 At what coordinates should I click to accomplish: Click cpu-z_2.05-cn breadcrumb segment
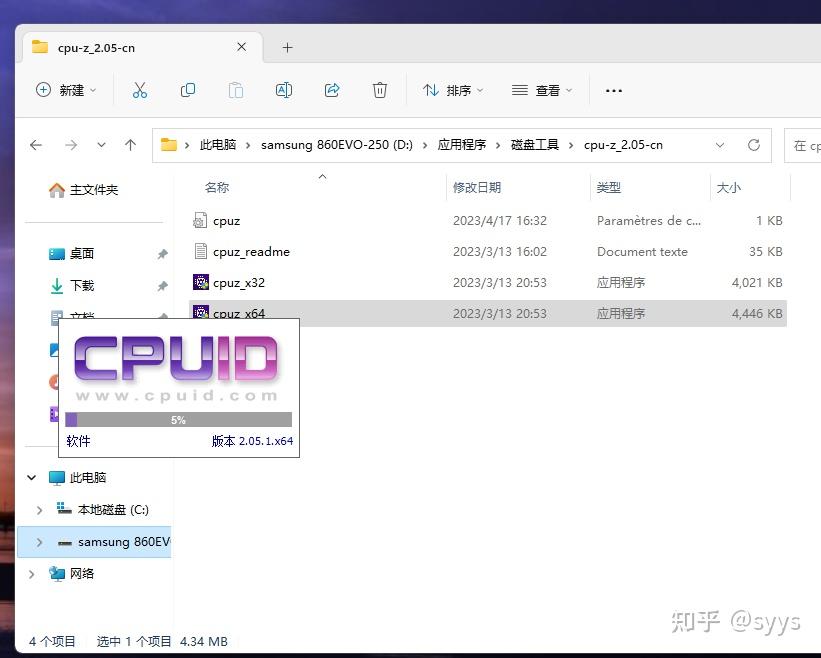623,145
